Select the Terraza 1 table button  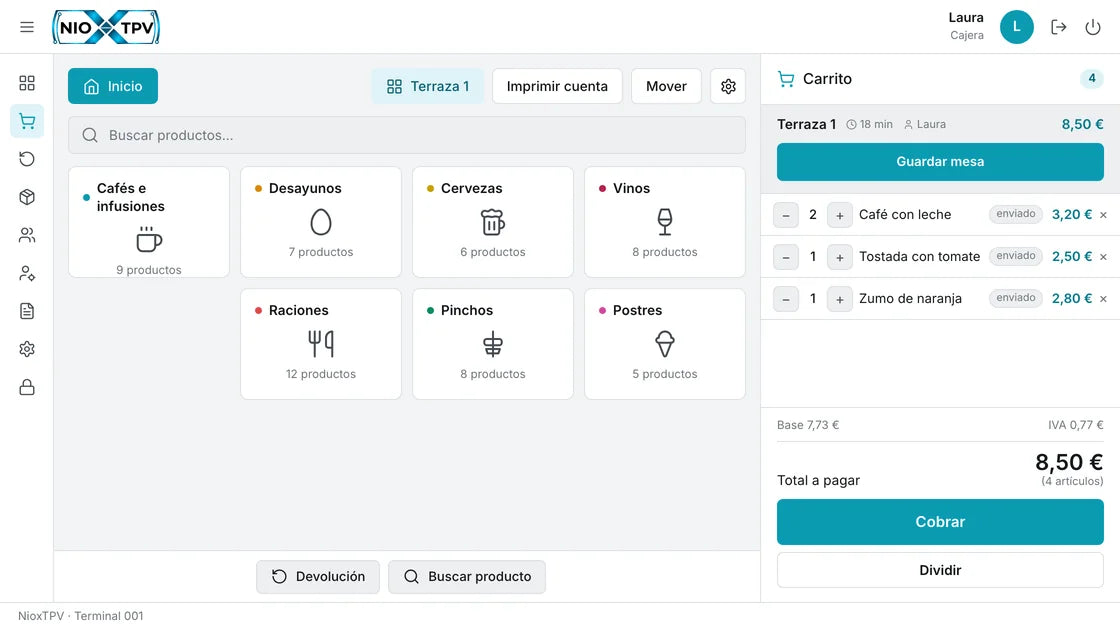pyautogui.click(x=428, y=86)
